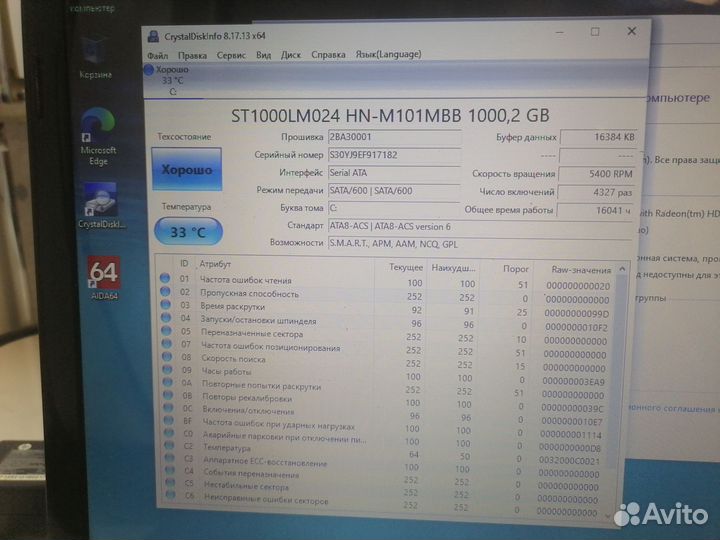Select row Переназначенные сектора
The height and width of the screenshot is (540, 720).
(386, 336)
